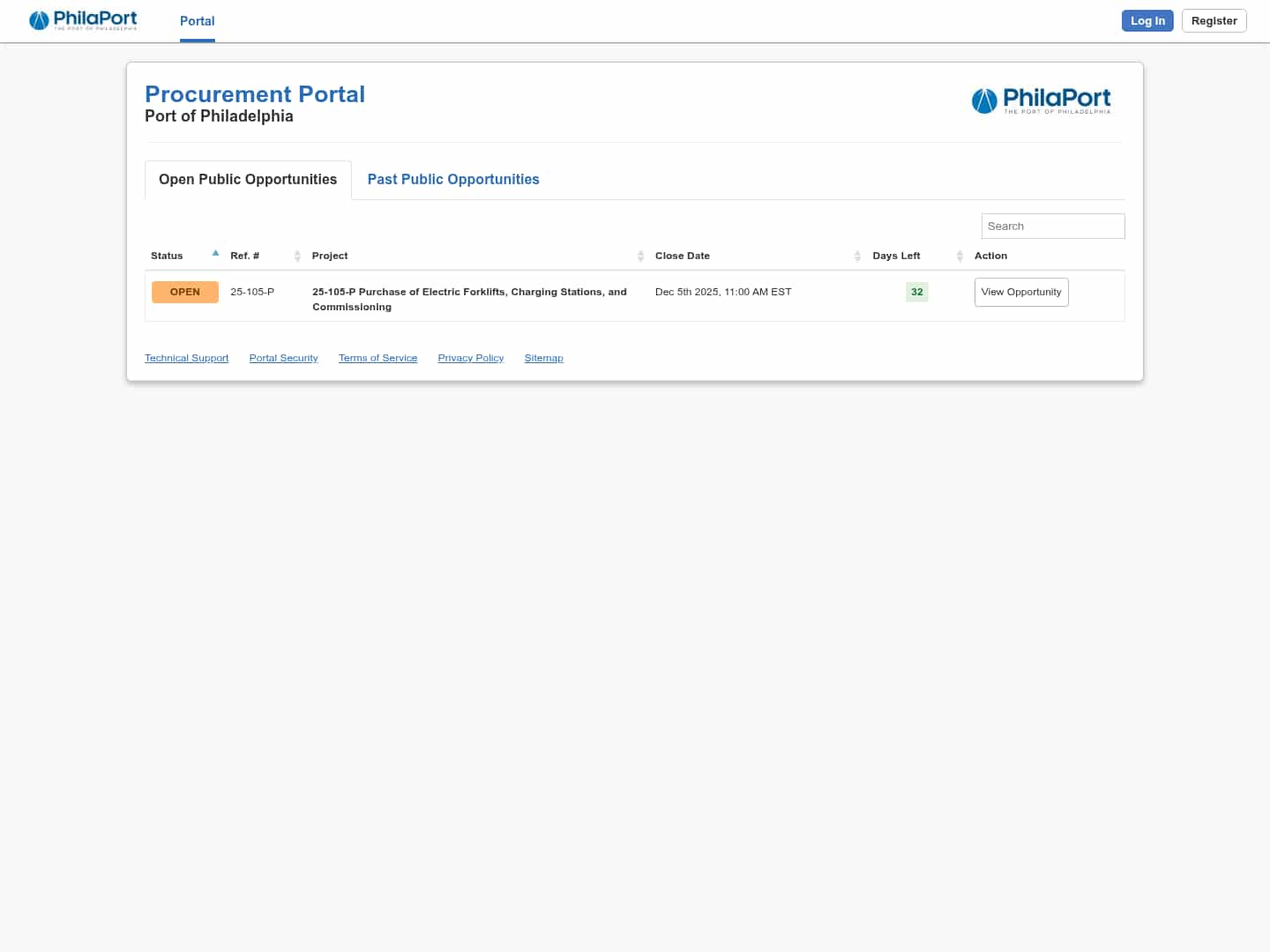The height and width of the screenshot is (952, 1270).
Task: Open the Portal navigation tab
Action: [197, 21]
